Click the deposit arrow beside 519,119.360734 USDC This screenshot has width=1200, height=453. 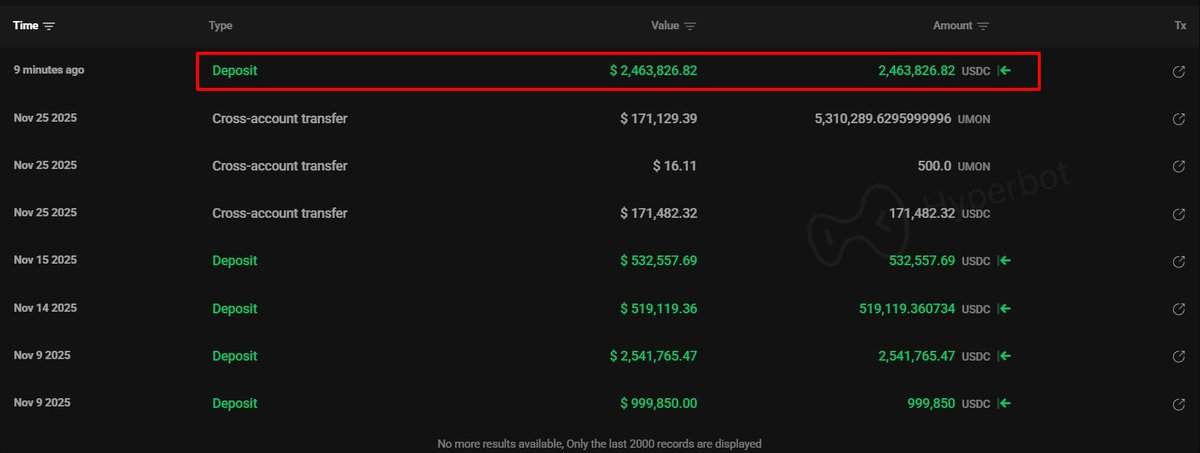point(1005,309)
